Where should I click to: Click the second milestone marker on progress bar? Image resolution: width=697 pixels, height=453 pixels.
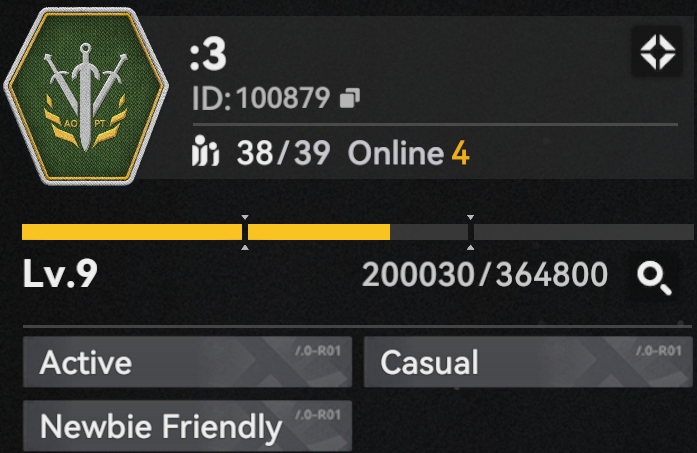(x=470, y=232)
